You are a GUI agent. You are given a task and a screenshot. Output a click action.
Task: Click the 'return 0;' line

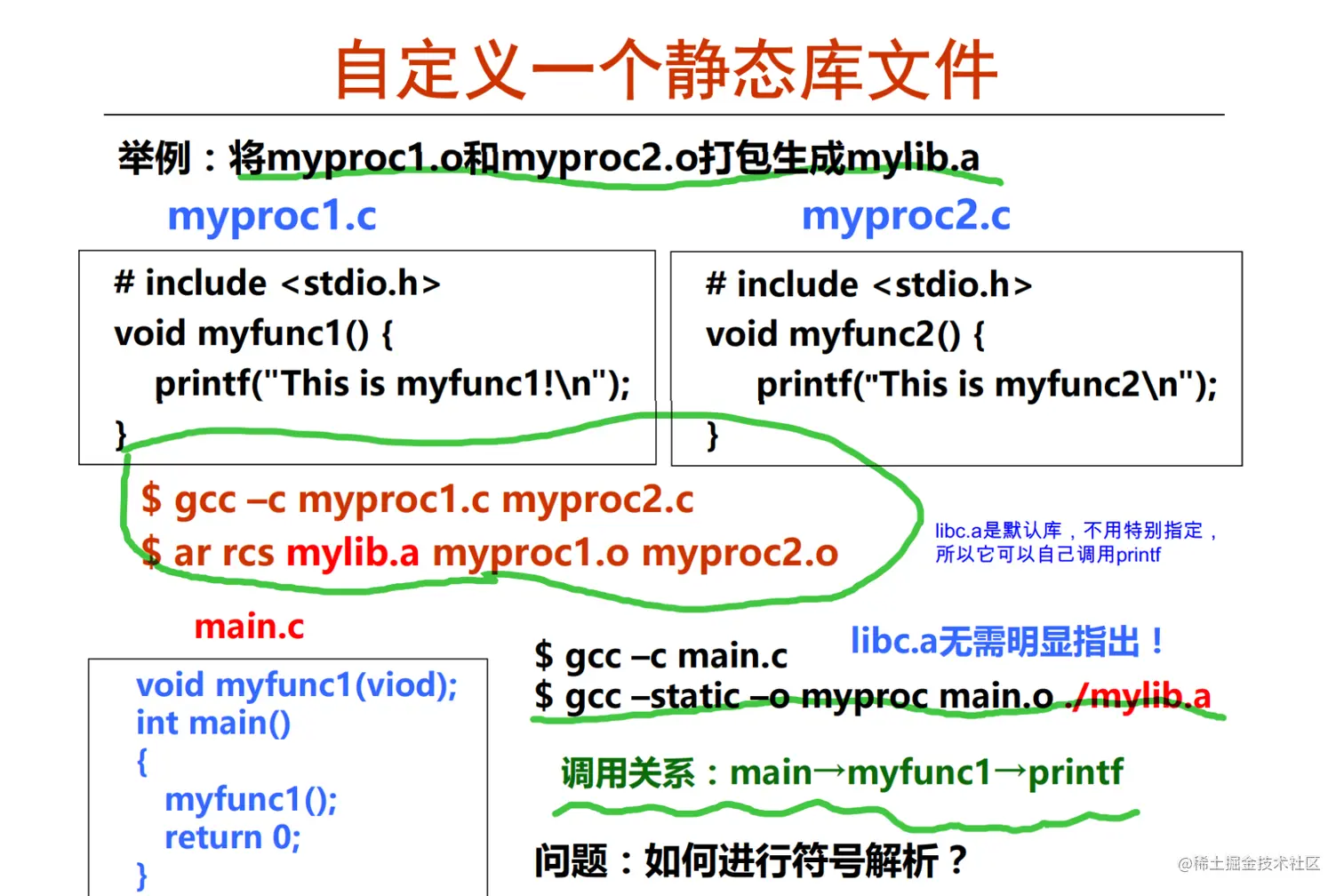[x=233, y=838]
